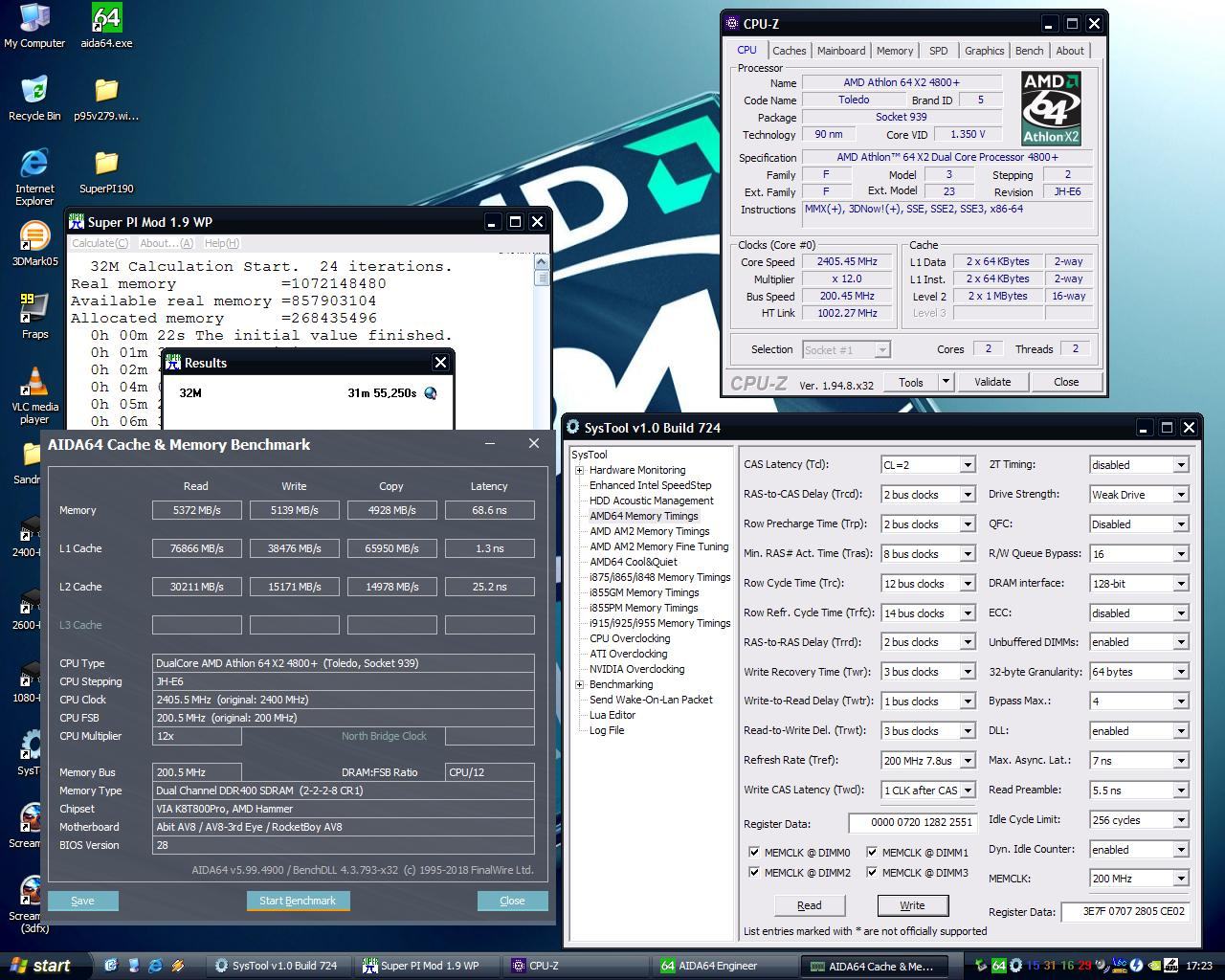Expand the Hardware Monitoring tree node
This screenshot has height=980, width=1225.
pyautogui.click(x=579, y=470)
